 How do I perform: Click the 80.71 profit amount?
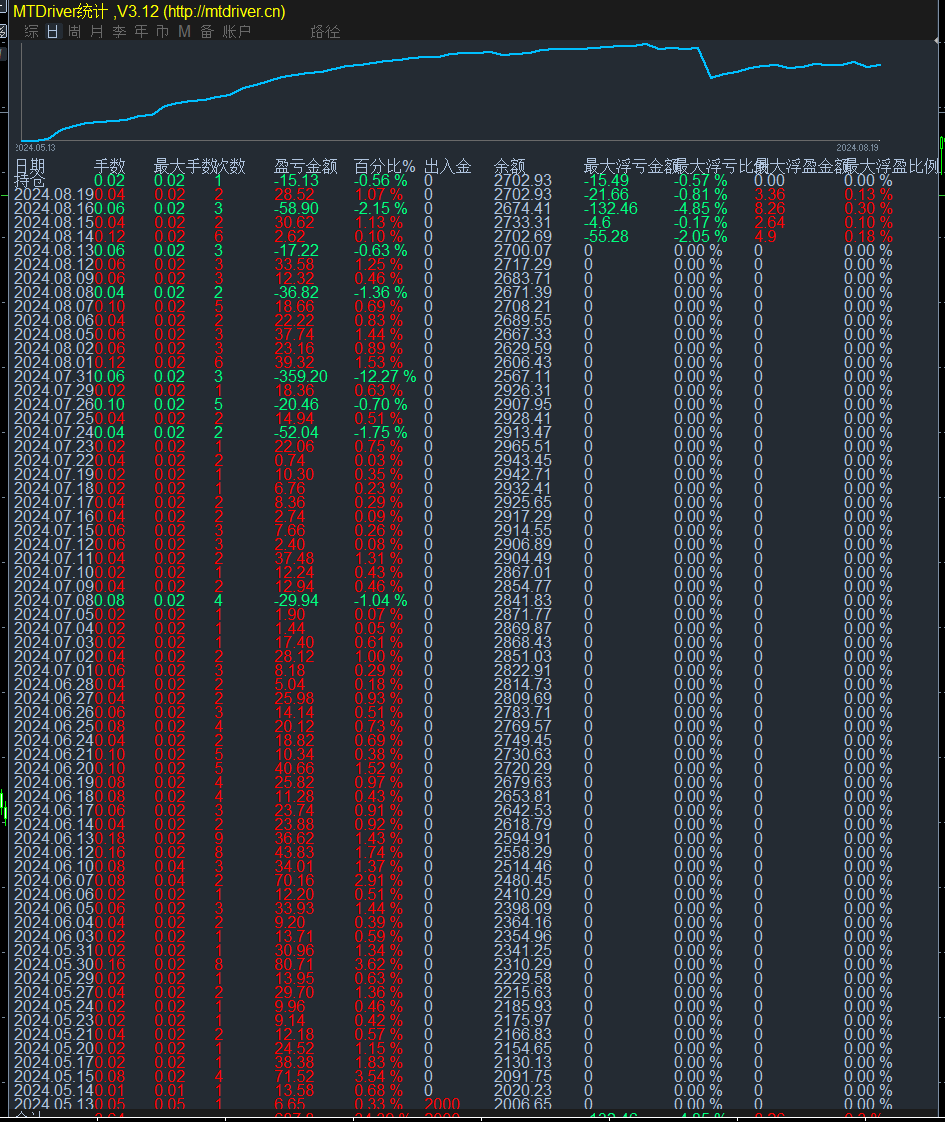coord(294,965)
